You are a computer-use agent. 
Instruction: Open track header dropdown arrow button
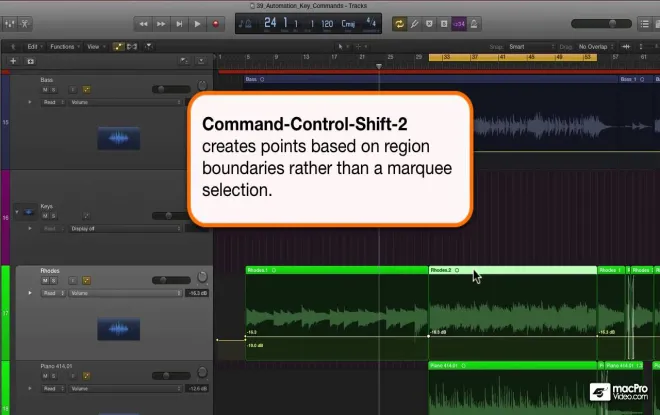point(201,61)
